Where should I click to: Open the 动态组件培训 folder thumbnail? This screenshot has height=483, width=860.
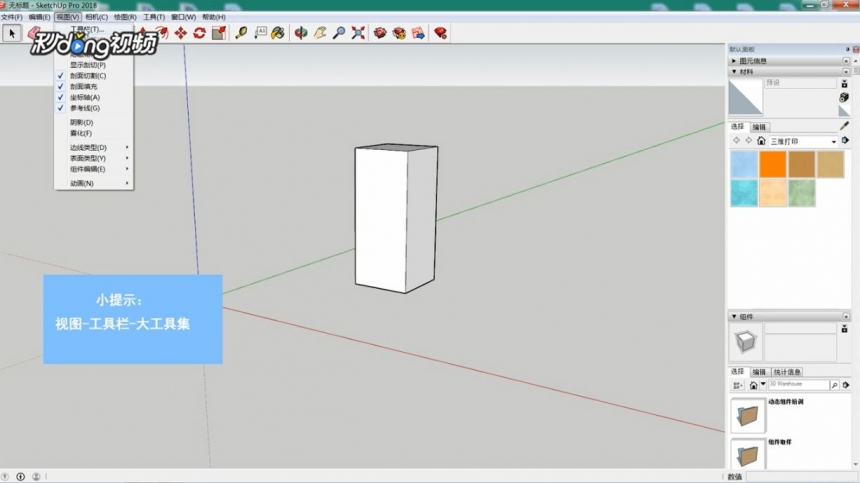(748, 416)
